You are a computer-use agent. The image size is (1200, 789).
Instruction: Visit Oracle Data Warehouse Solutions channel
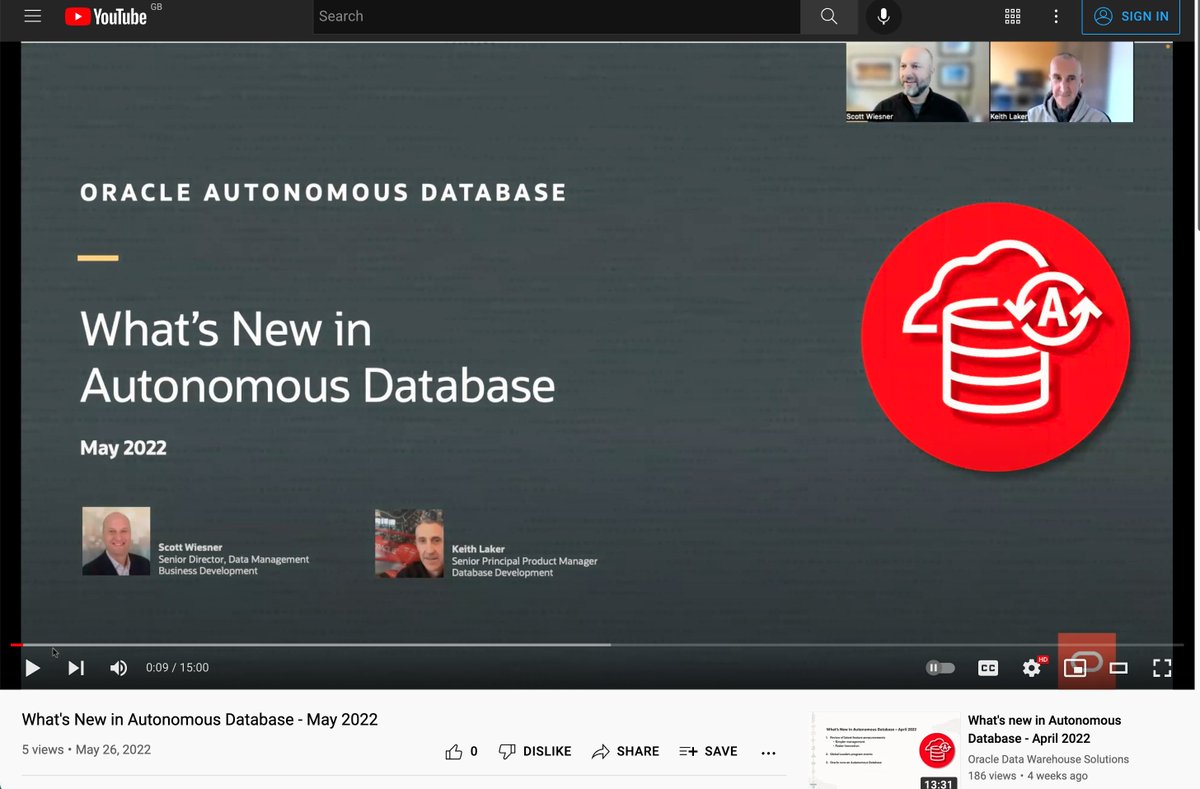click(1048, 759)
